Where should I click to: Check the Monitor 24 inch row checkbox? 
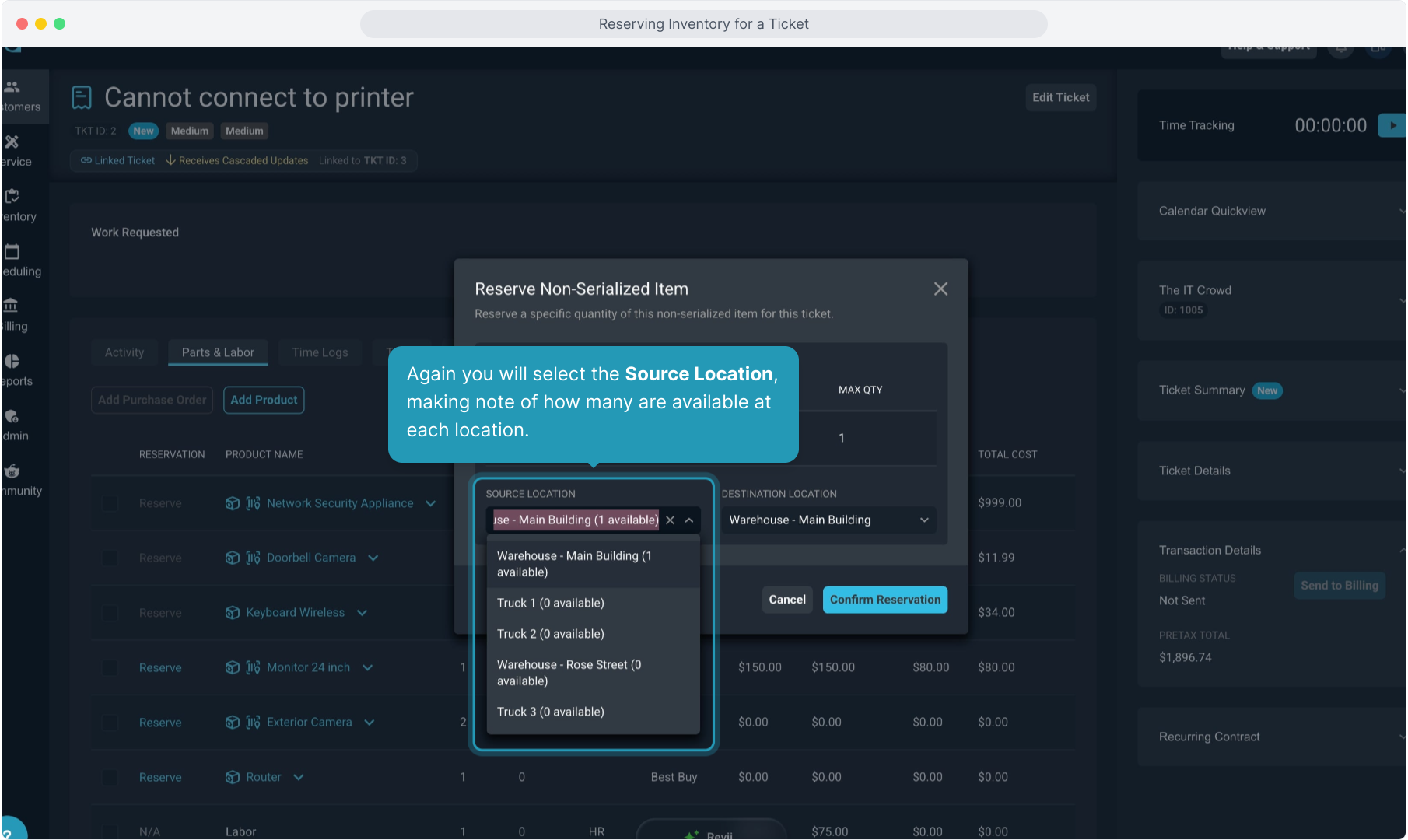pyautogui.click(x=110, y=668)
